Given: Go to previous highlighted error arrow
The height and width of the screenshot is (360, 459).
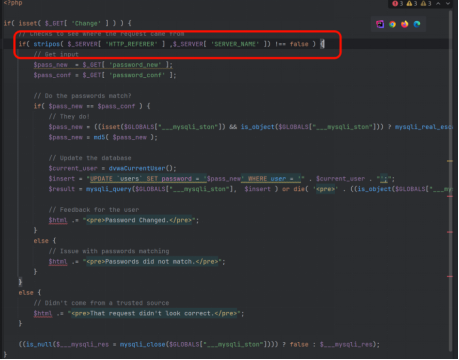Looking at the screenshot, I should (x=438, y=3).
